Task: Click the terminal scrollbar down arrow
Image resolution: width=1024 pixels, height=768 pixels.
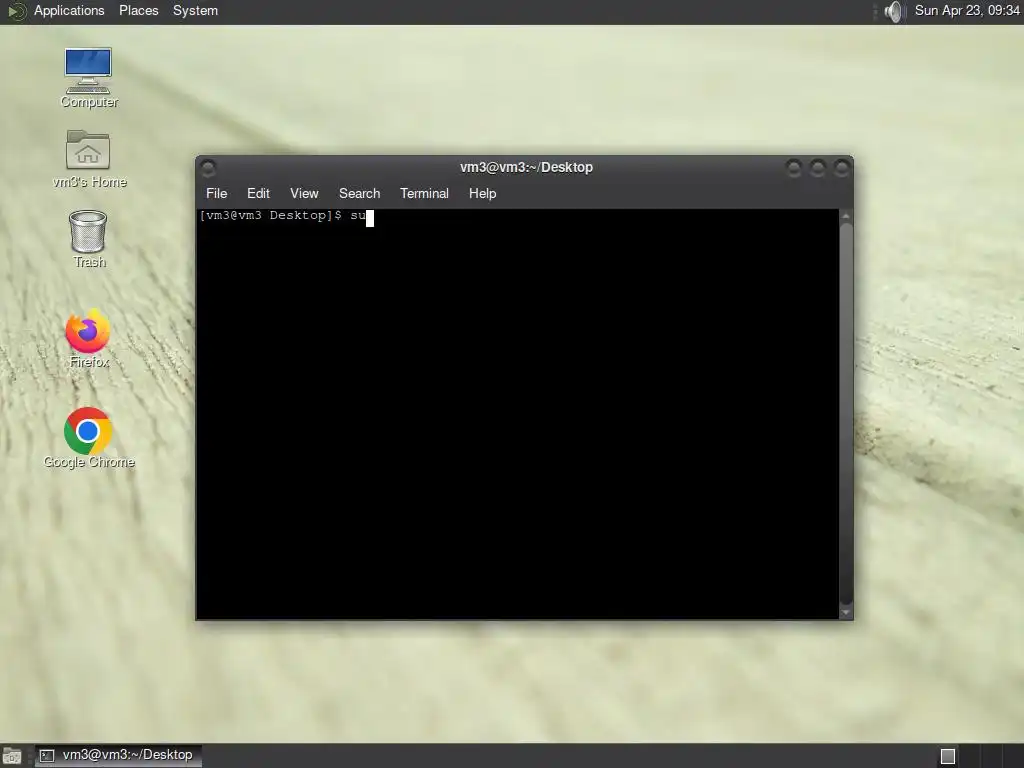Action: pyautogui.click(x=846, y=613)
